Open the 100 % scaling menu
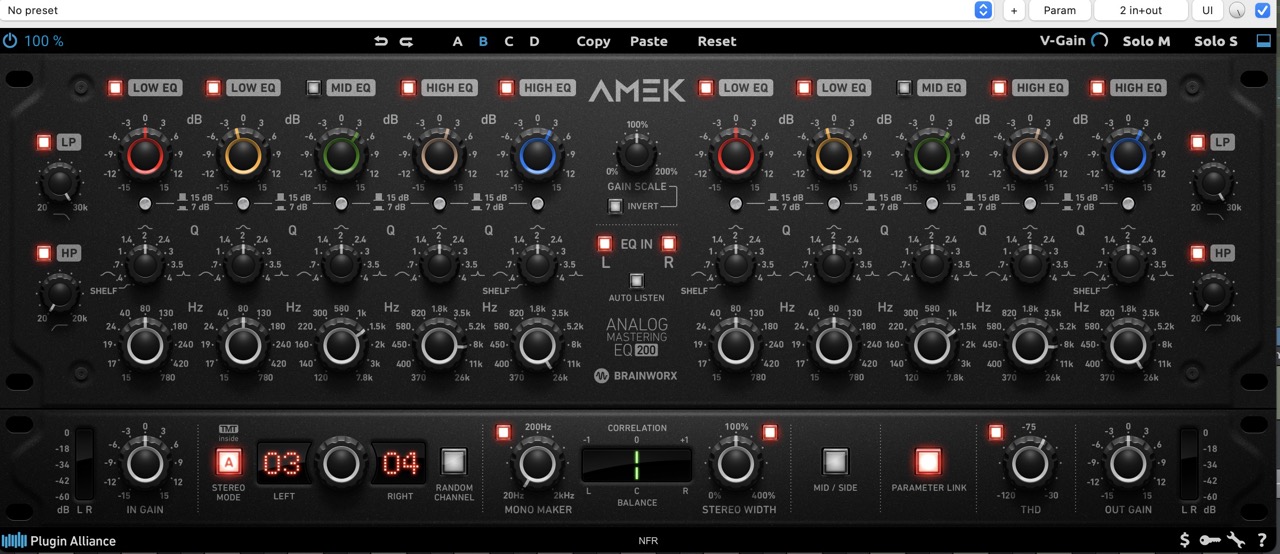 coord(44,41)
